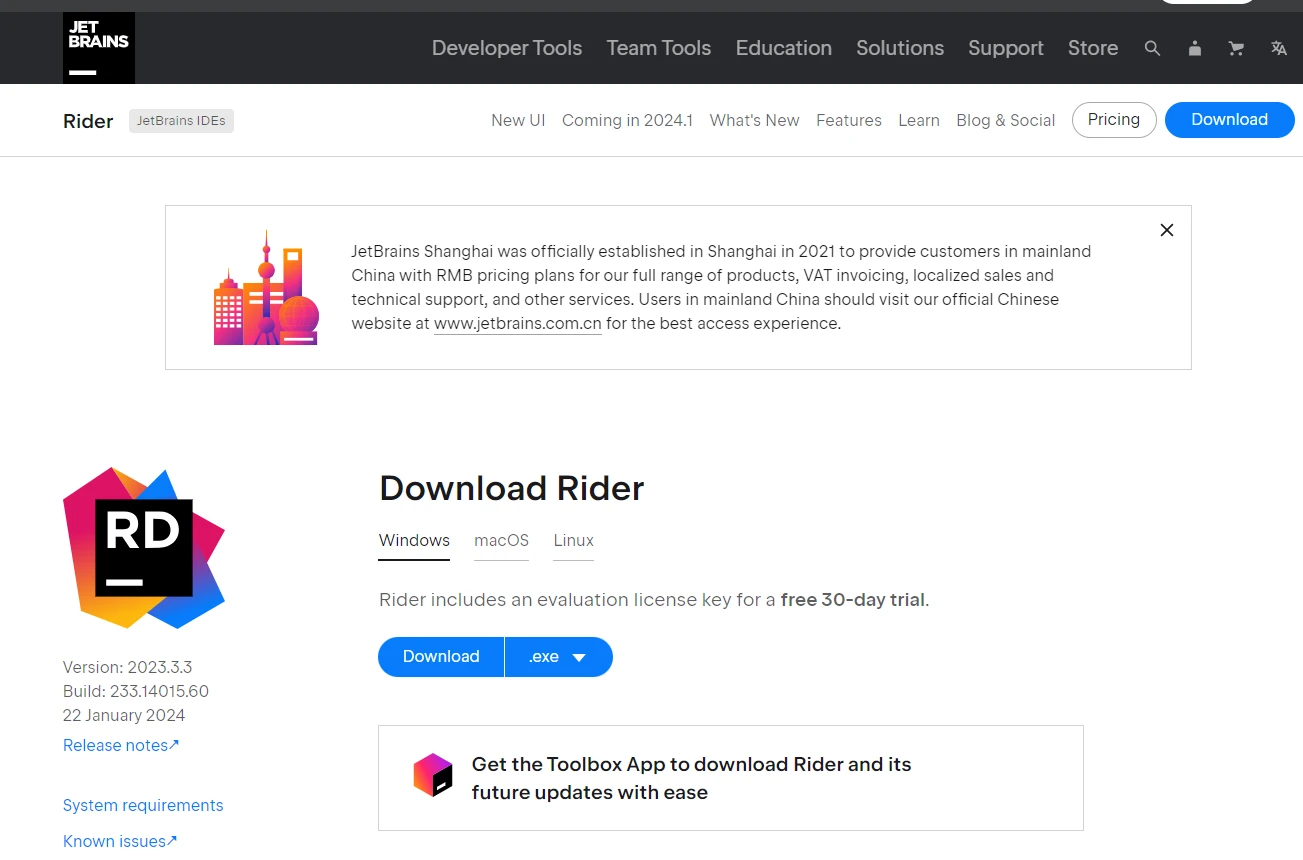Open the System requirements link

pos(143,805)
